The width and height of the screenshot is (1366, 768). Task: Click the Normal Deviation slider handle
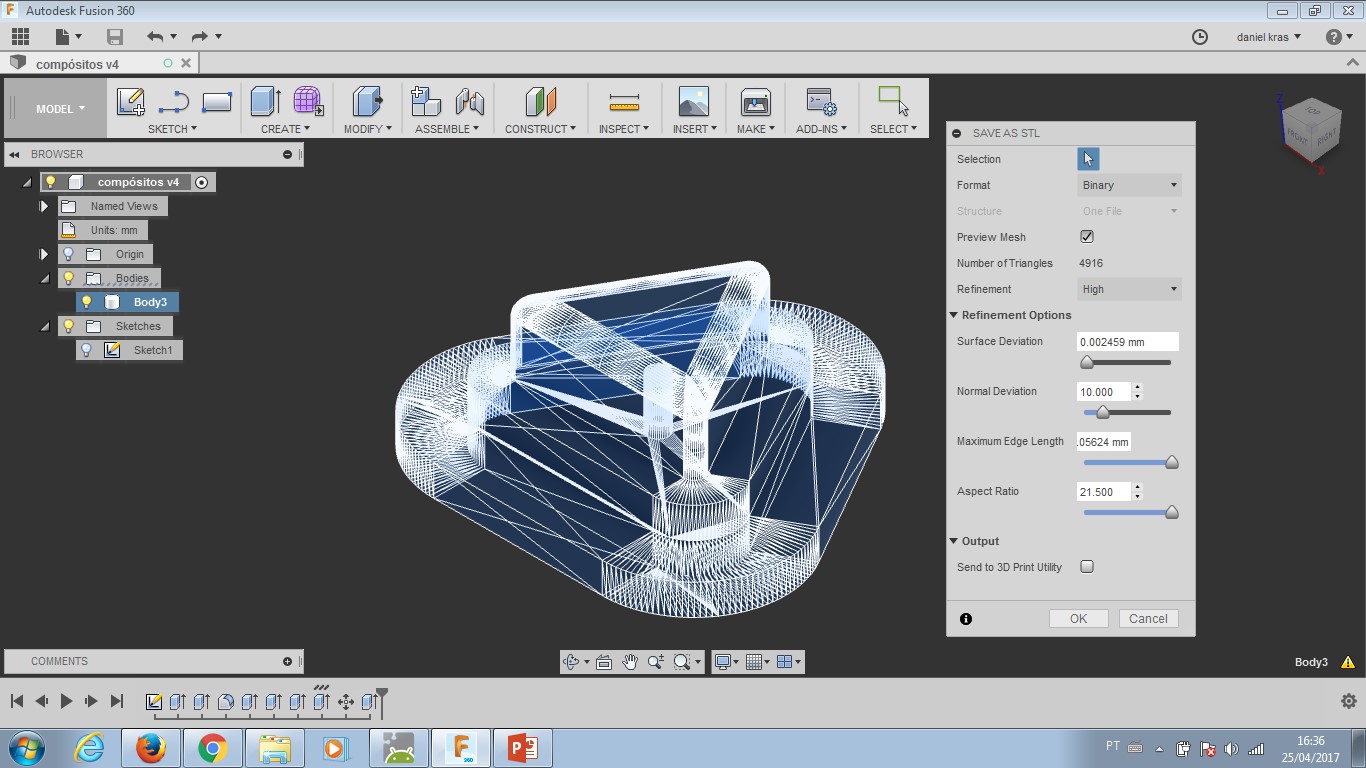1103,412
